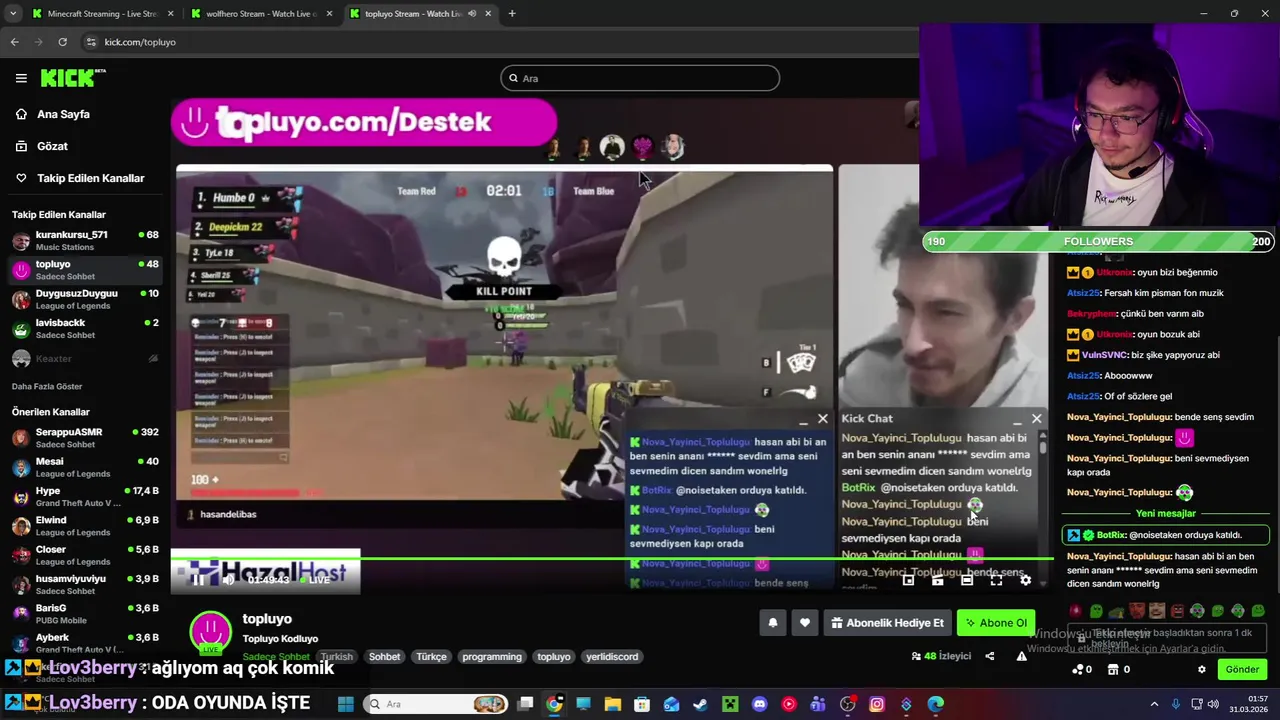Select the yerlidiscord tag

pyautogui.click(x=612, y=657)
